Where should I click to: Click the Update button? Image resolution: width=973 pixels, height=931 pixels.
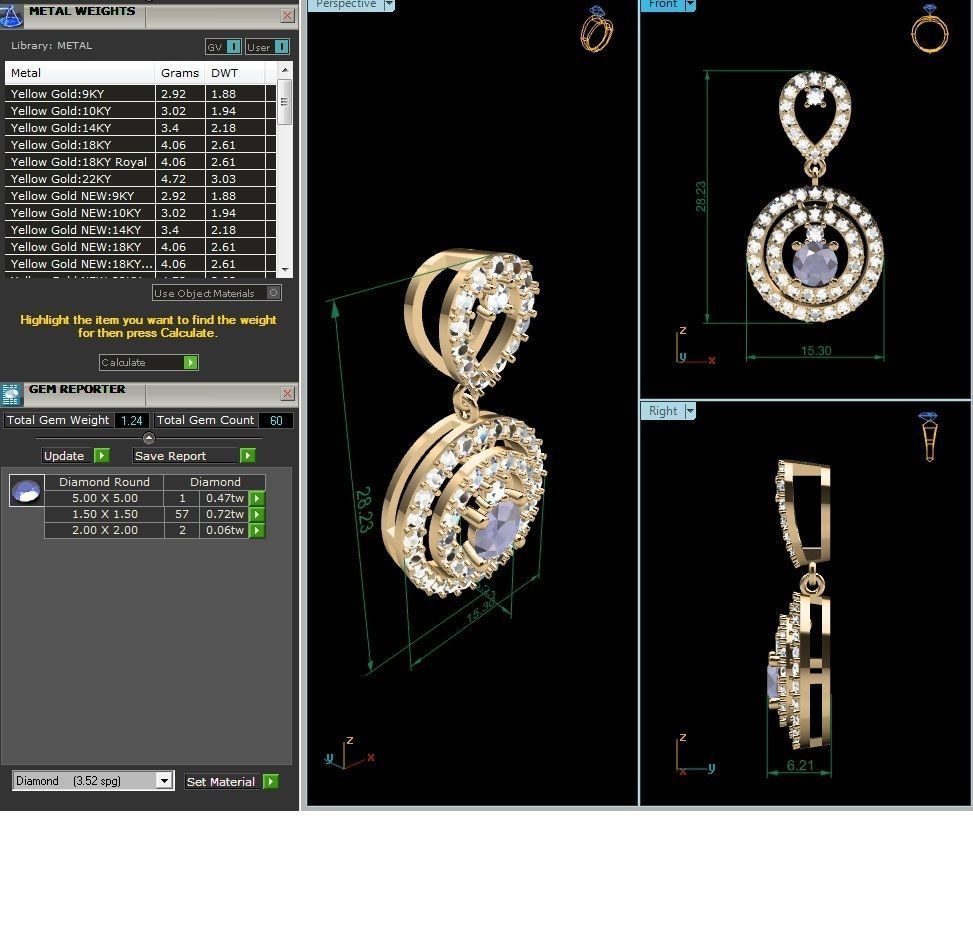click(x=67, y=456)
